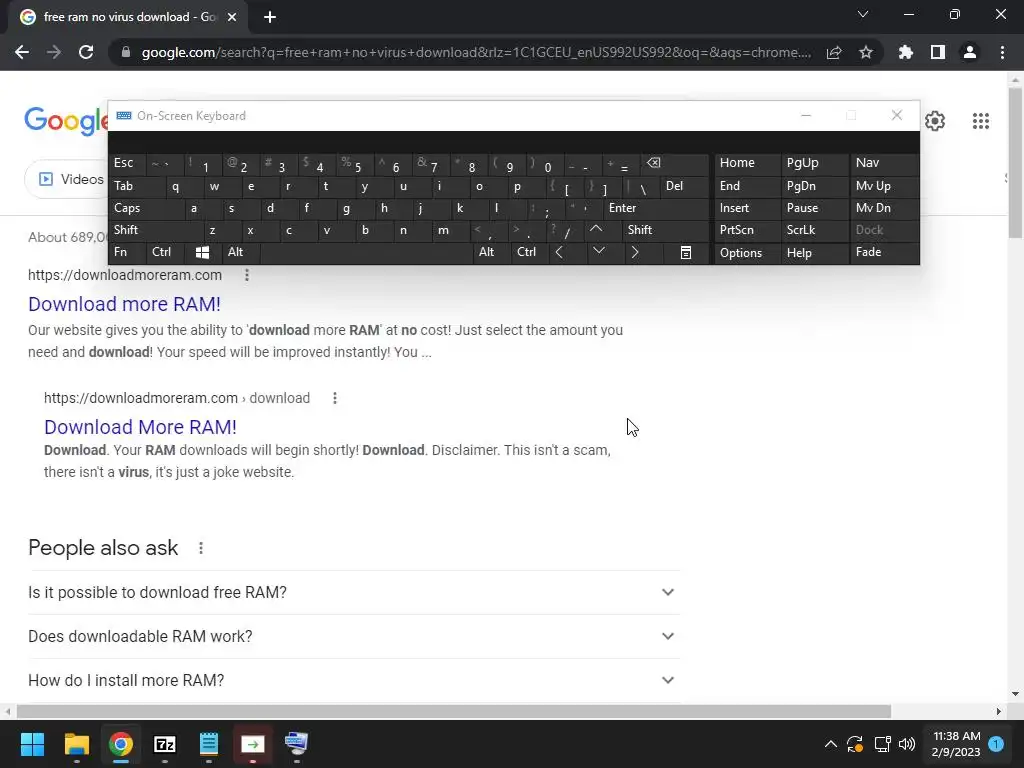Select the Videos search filter
The image size is (1024, 768).
pos(71,179)
